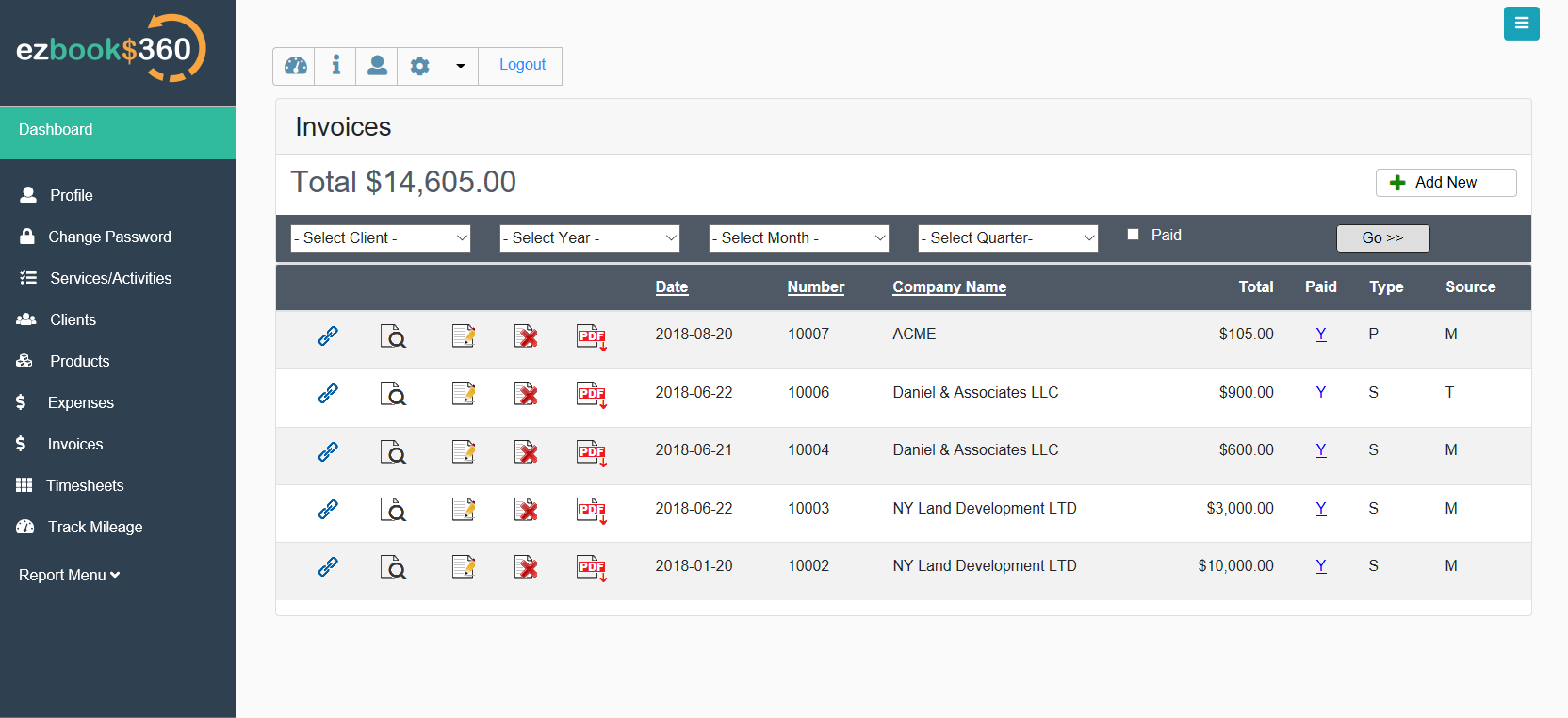The image size is (1568, 718).
Task: Open Expenses from the sidebar
Action: [x=81, y=402]
